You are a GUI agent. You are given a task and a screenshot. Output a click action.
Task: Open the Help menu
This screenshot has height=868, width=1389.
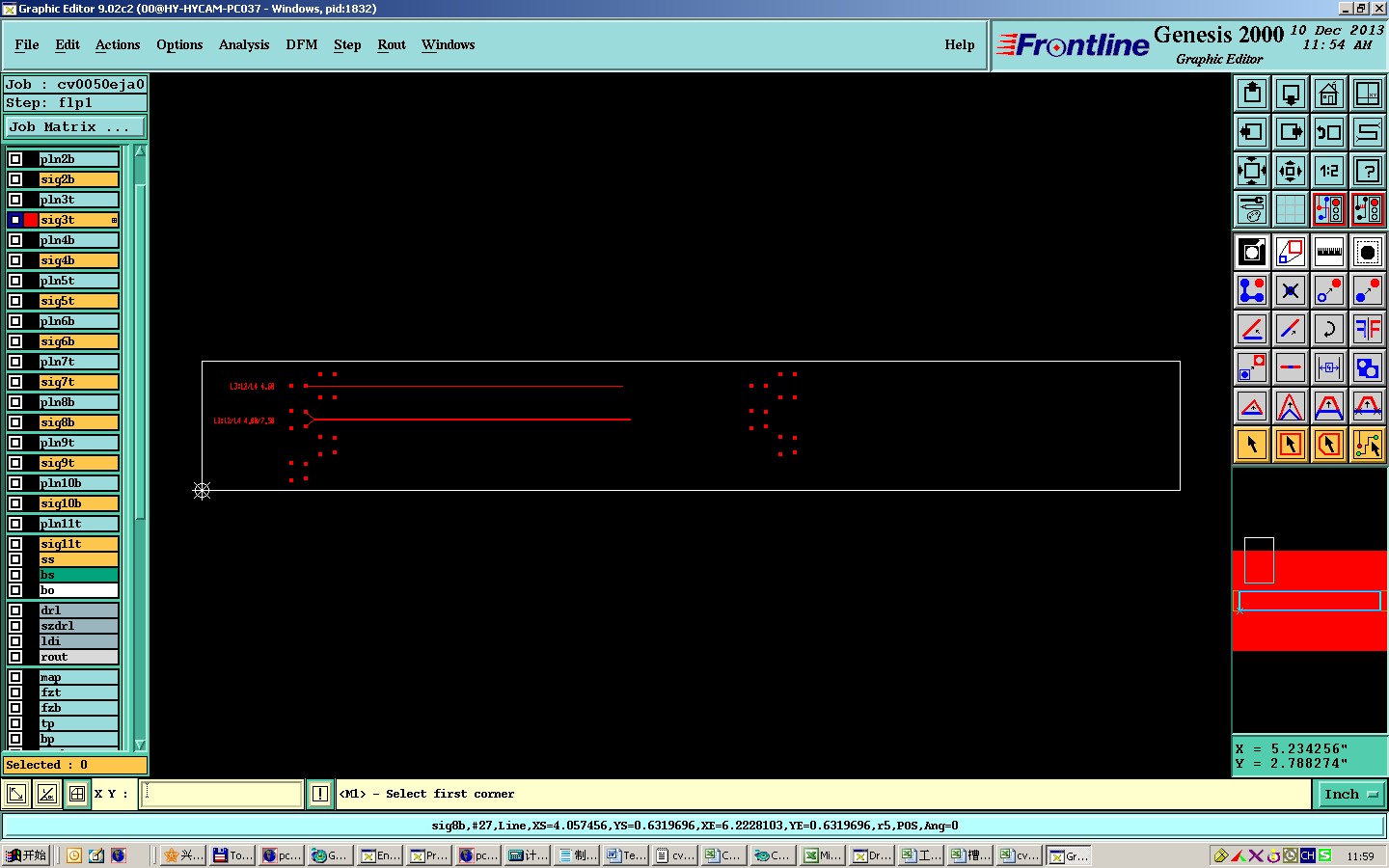pos(960,44)
